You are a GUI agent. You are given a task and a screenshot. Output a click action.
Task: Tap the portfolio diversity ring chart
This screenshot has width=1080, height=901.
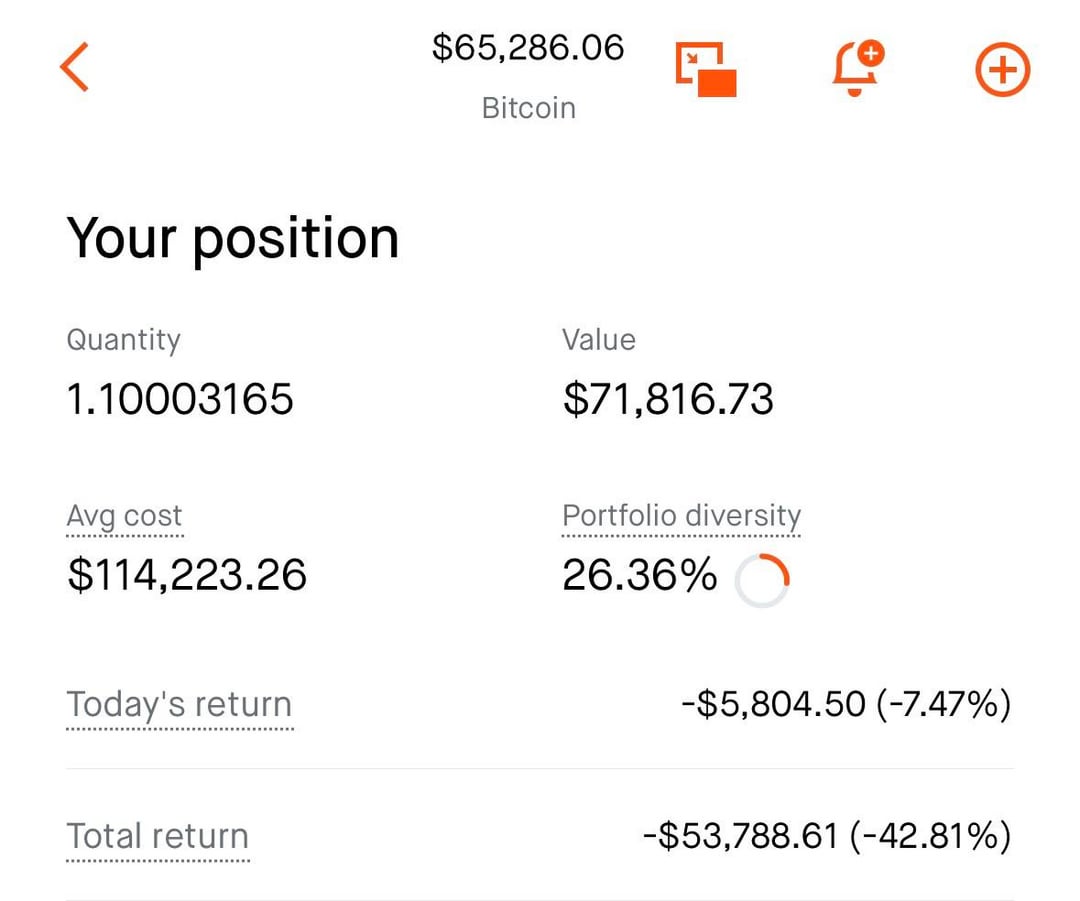[762, 580]
